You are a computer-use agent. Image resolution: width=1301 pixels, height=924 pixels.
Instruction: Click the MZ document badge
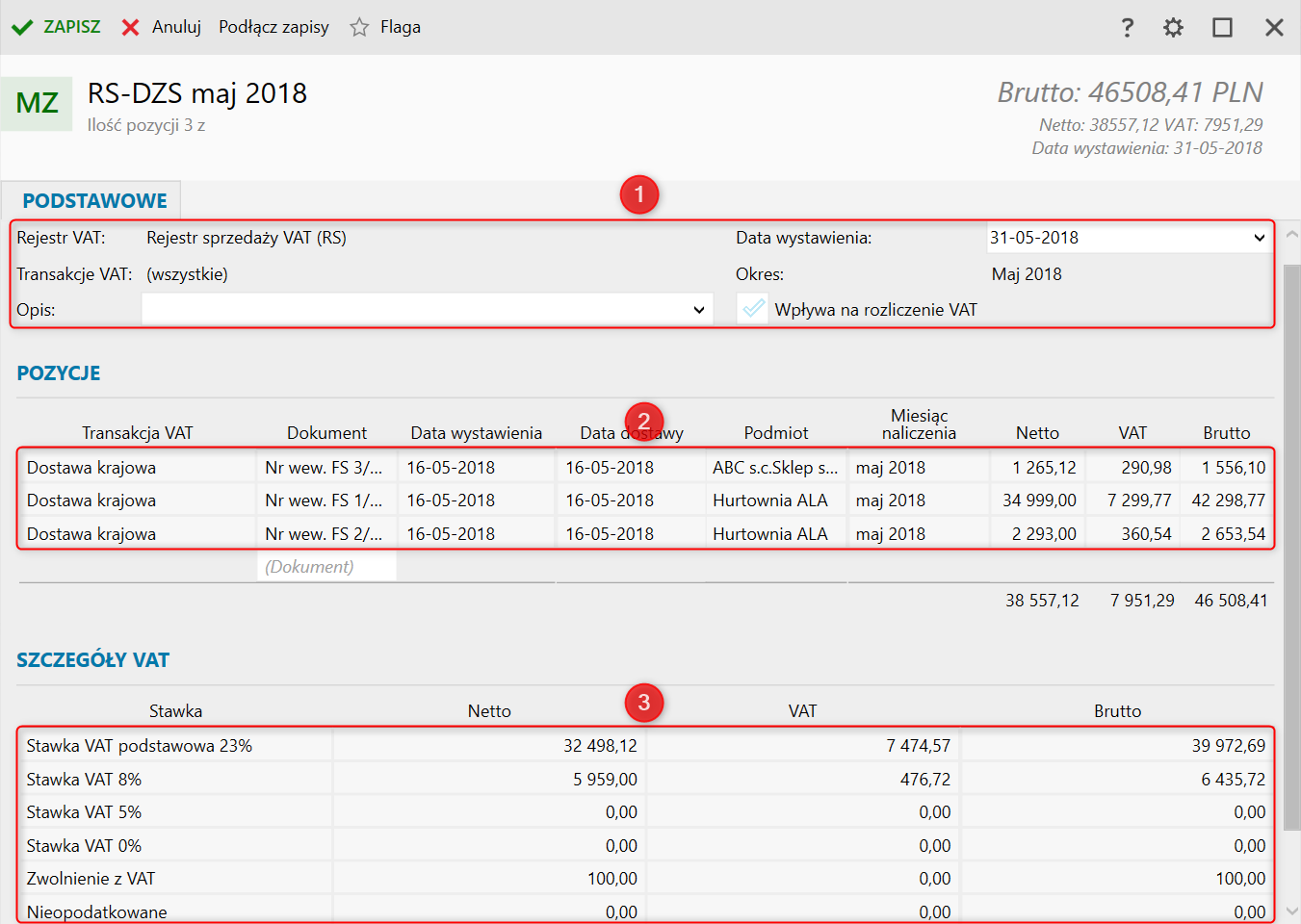37,103
